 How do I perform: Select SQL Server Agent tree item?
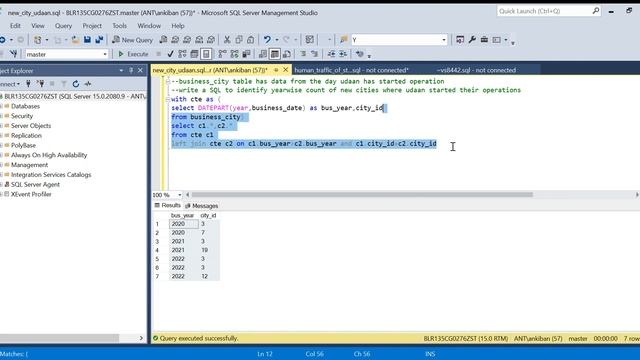pyautogui.click(x=35, y=184)
